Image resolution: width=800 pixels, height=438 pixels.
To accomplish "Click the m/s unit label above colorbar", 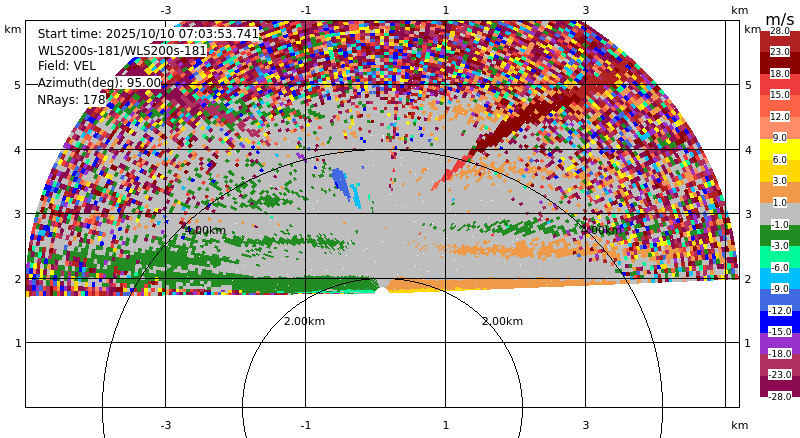I will click(x=780, y=19).
